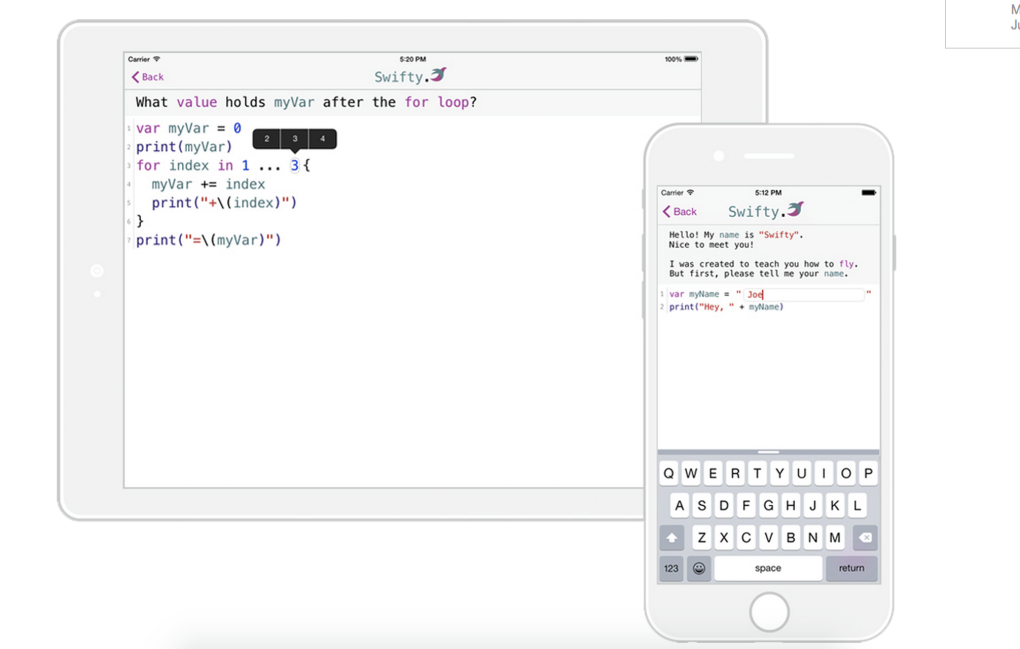Toggle the Shift arrow key
1020x649 pixels.
(x=672, y=537)
